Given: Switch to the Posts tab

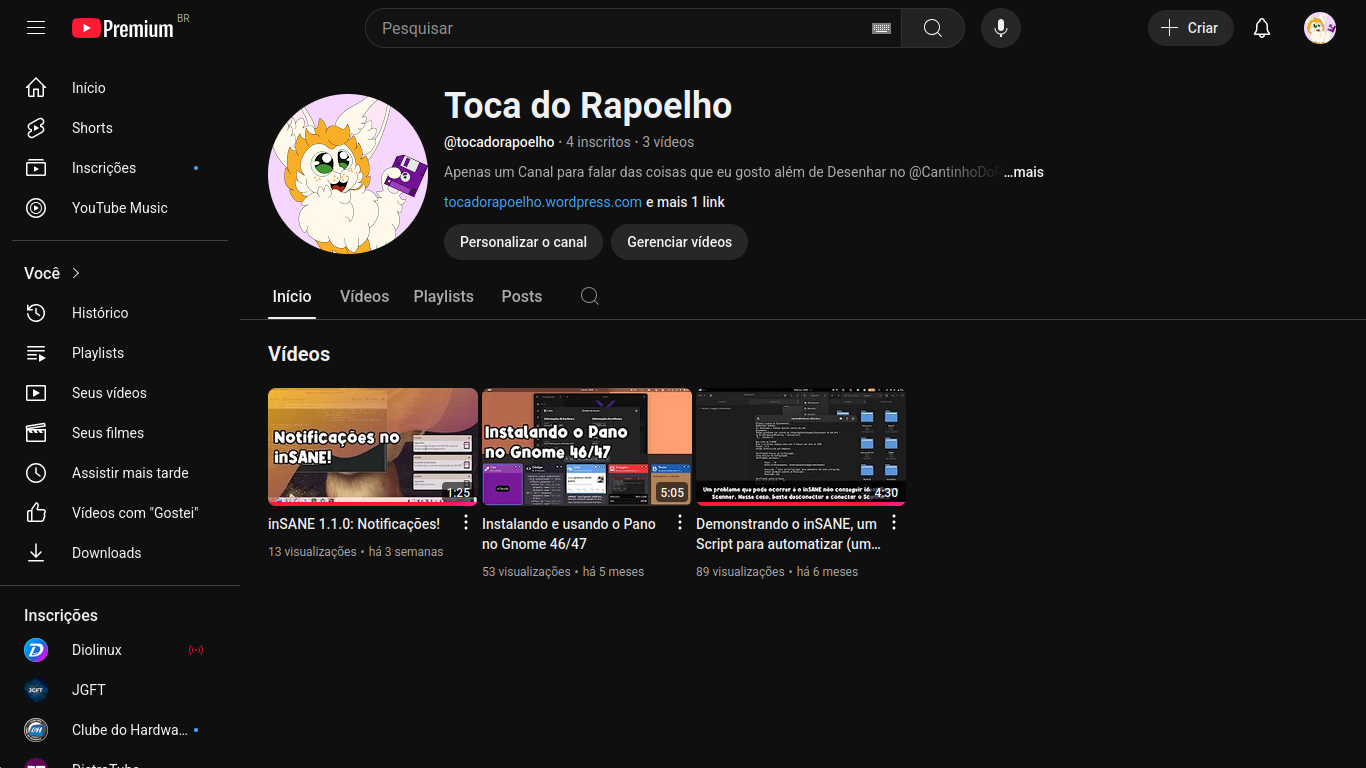Looking at the screenshot, I should pos(521,296).
